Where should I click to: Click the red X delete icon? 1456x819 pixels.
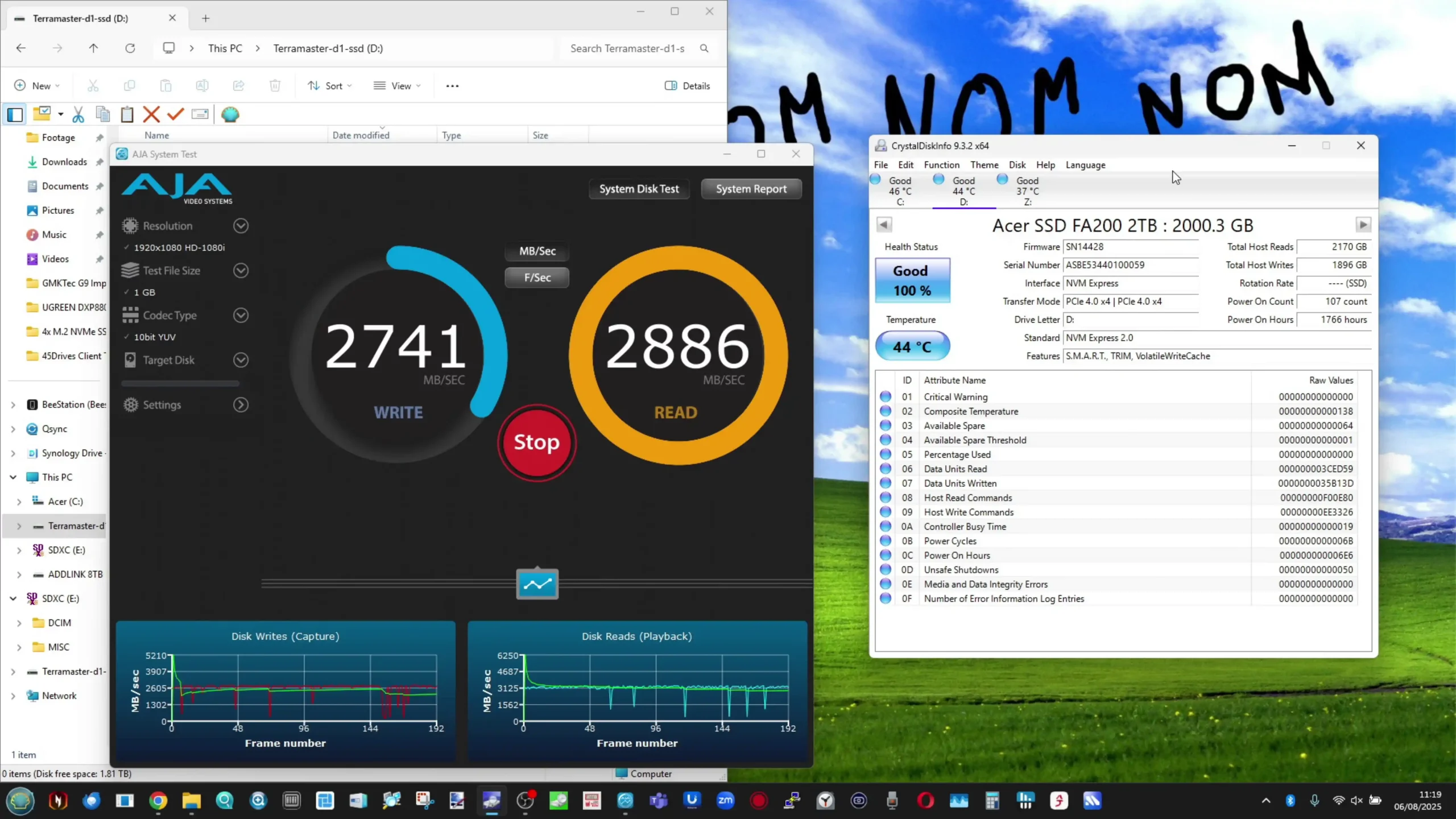click(x=151, y=114)
